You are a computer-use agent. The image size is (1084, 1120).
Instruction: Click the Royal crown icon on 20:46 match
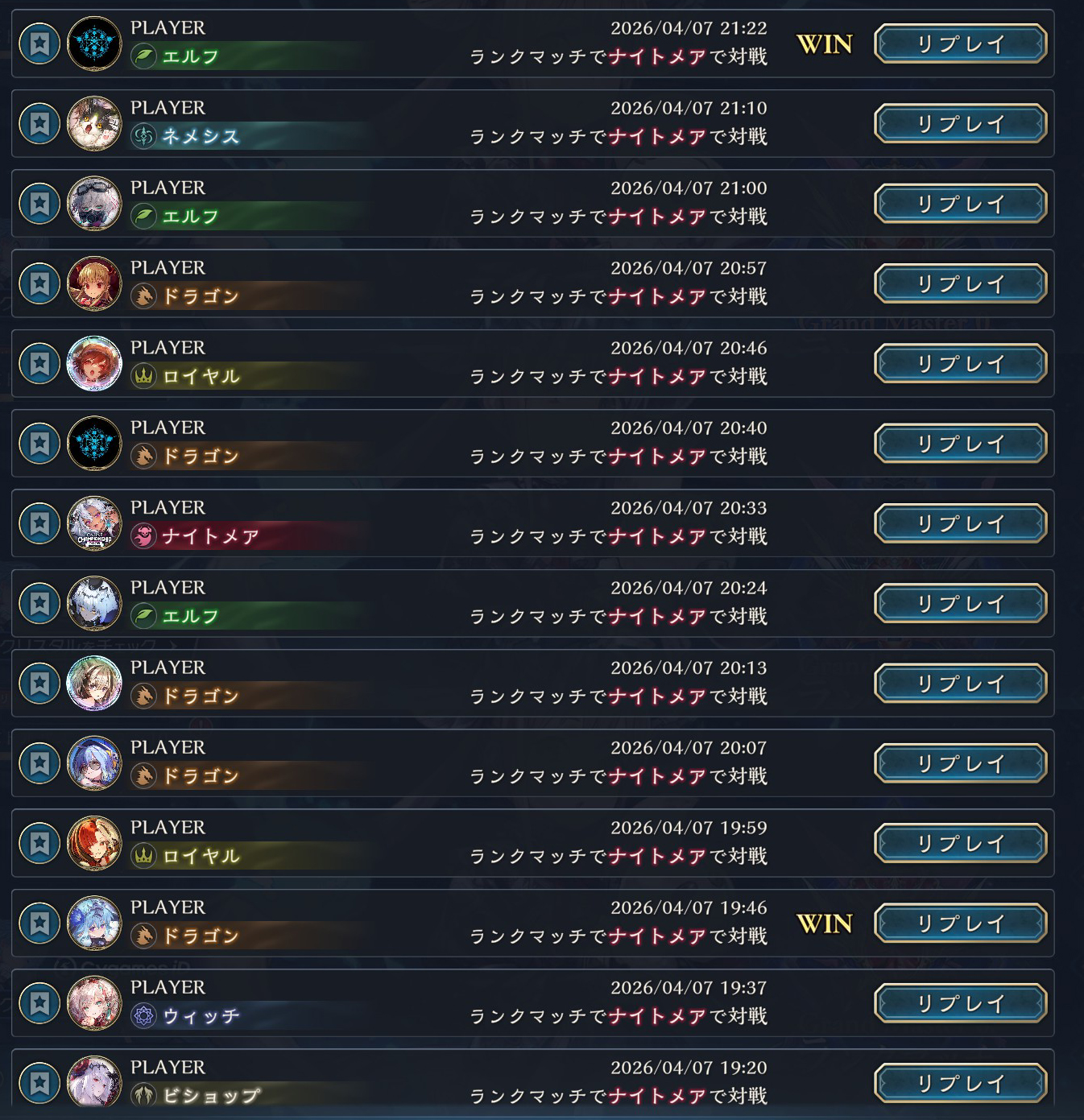point(143,376)
